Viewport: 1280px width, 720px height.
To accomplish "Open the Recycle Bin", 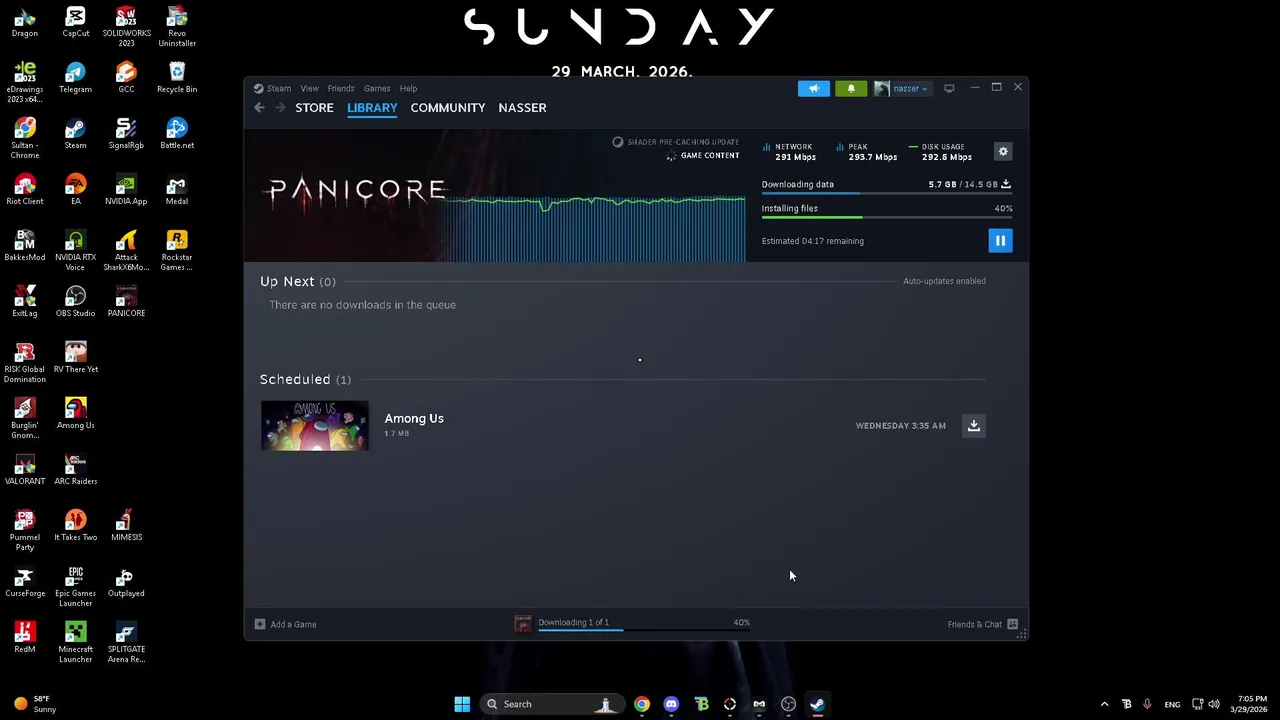I will pyautogui.click(x=177, y=78).
